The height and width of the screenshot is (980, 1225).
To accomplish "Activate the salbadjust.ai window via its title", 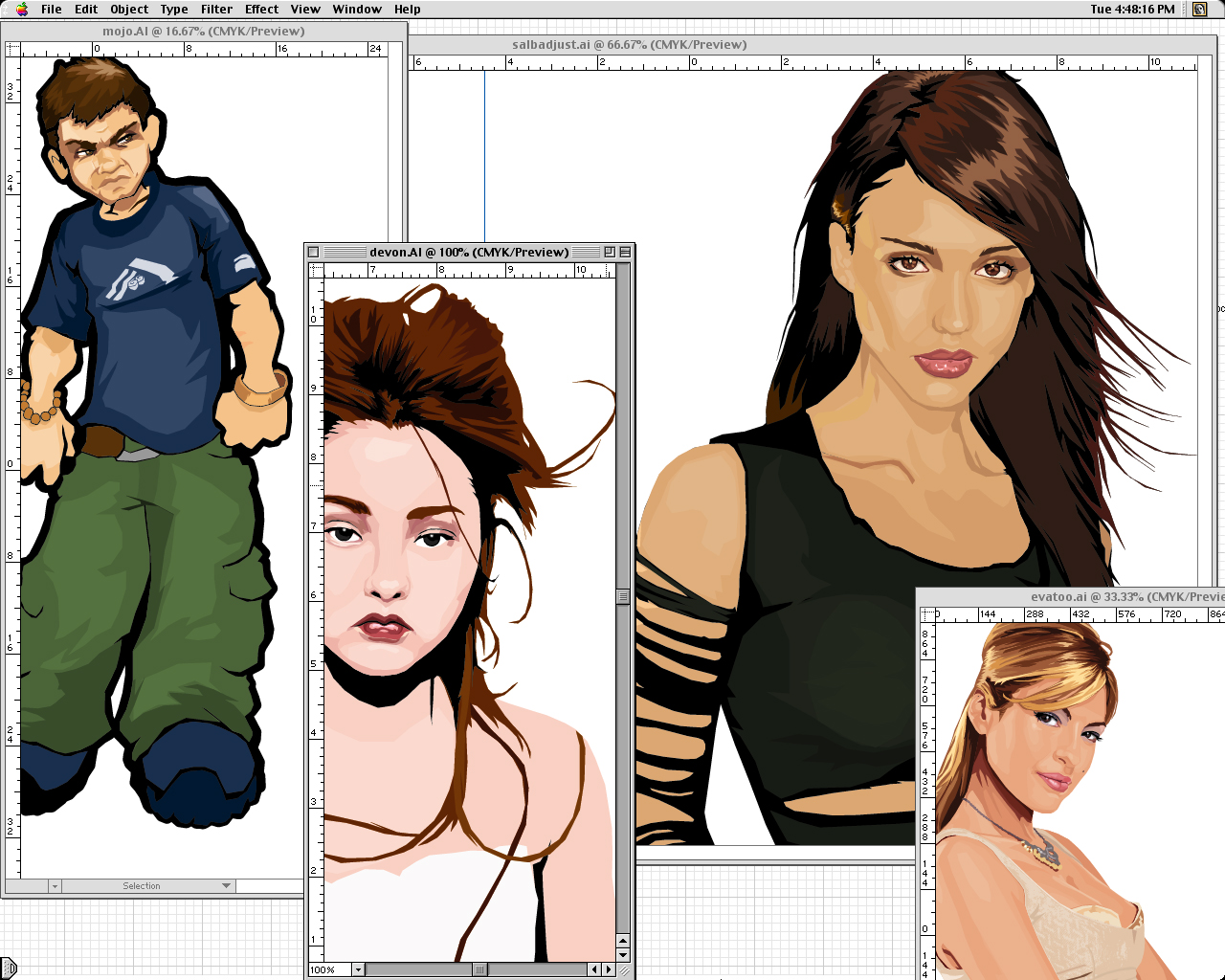I will point(629,44).
